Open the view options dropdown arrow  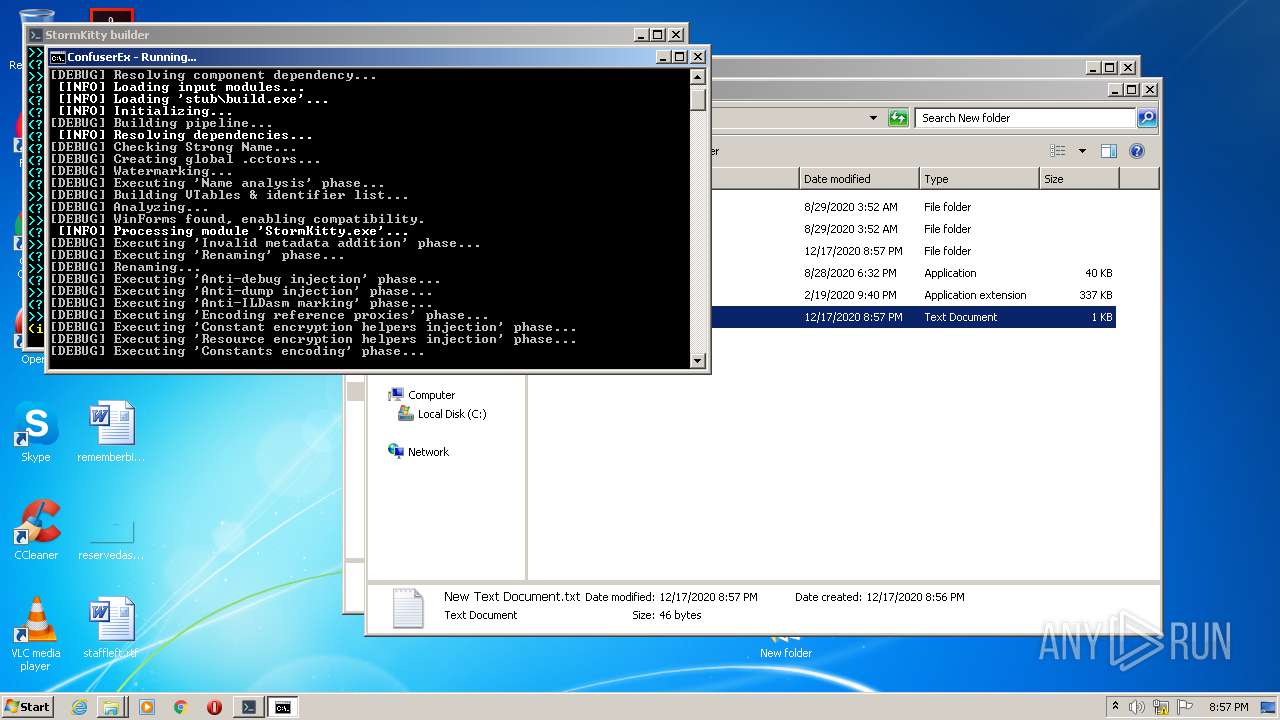coord(1082,151)
